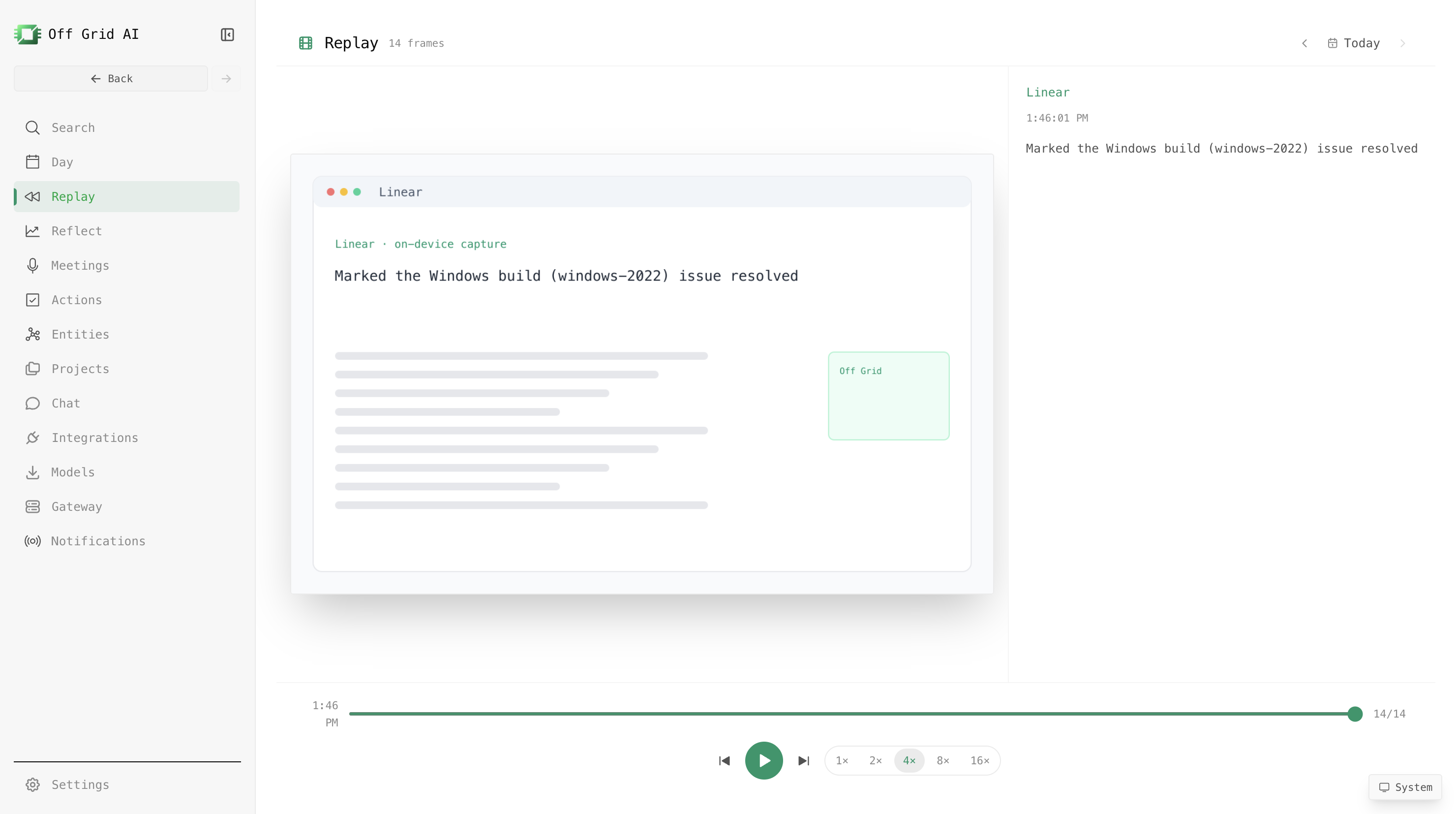Click the Gateway server icon

coord(33,507)
